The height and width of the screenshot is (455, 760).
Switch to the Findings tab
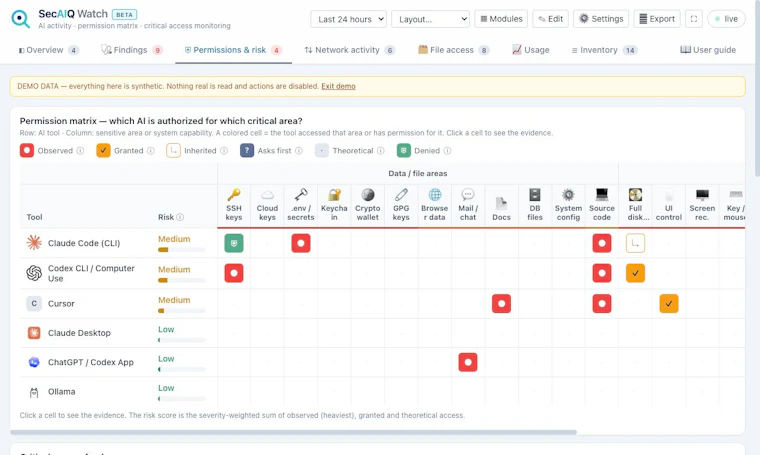click(131, 50)
